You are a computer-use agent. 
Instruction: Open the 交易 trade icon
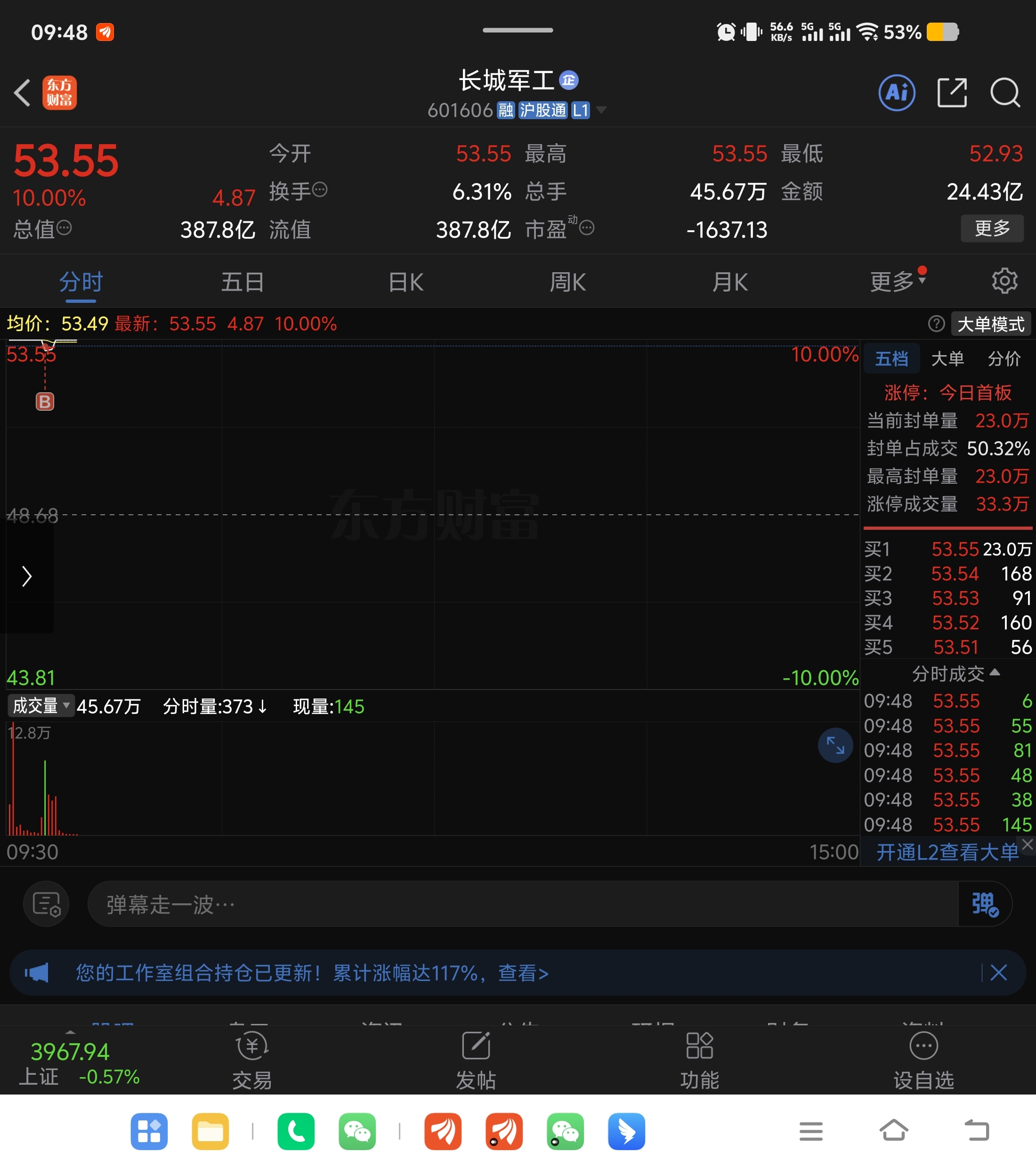coord(252,1061)
